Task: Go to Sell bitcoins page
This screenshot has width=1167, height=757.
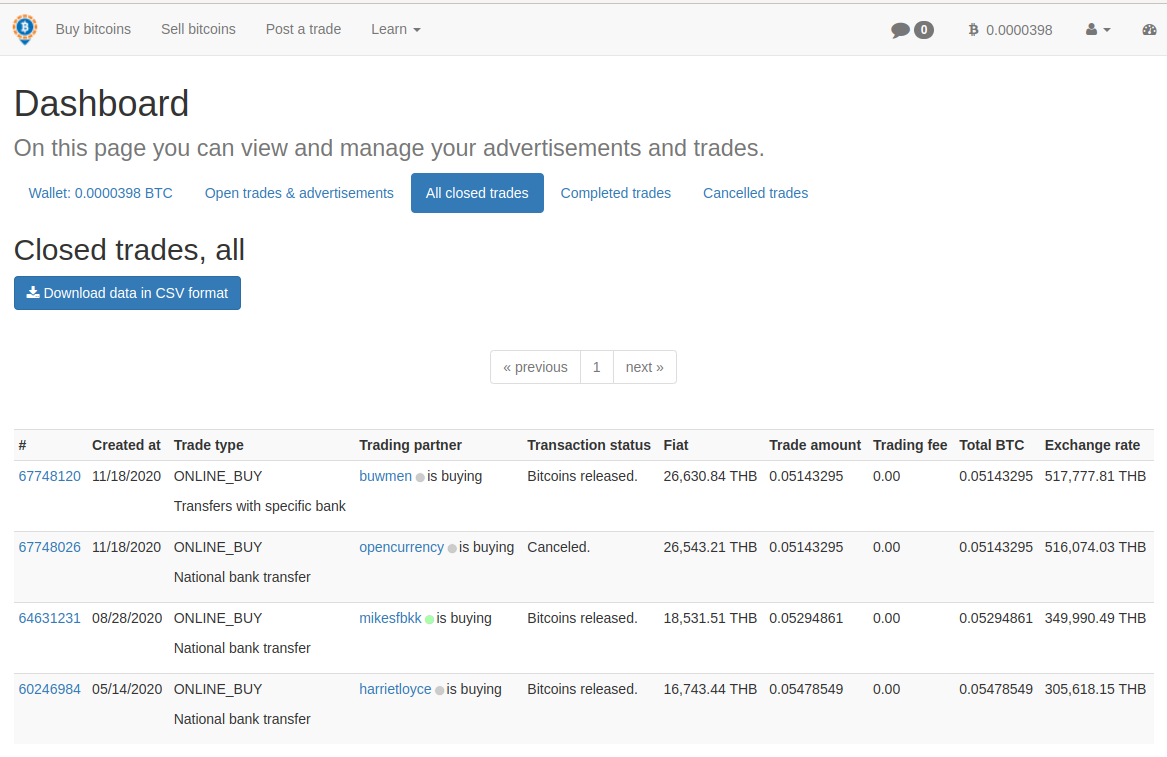Action: [198, 29]
